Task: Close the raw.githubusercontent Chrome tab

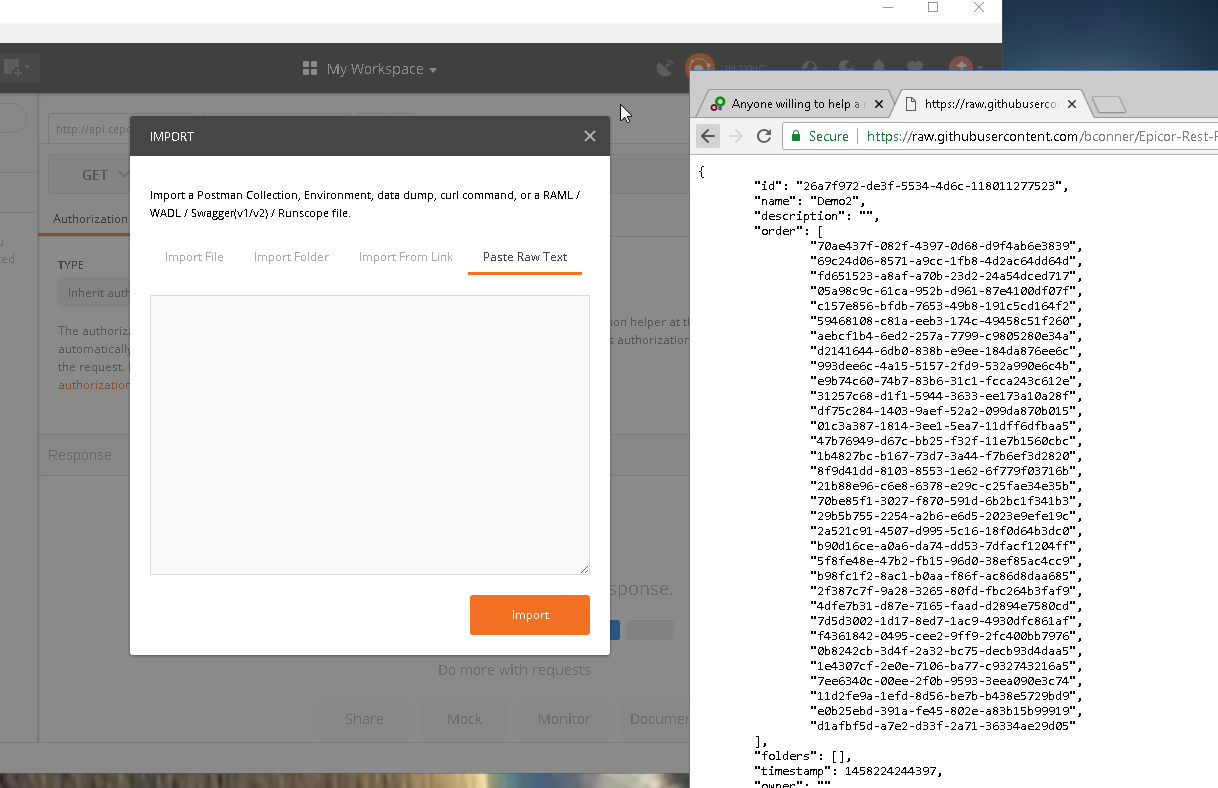Action: (1073, 104)
